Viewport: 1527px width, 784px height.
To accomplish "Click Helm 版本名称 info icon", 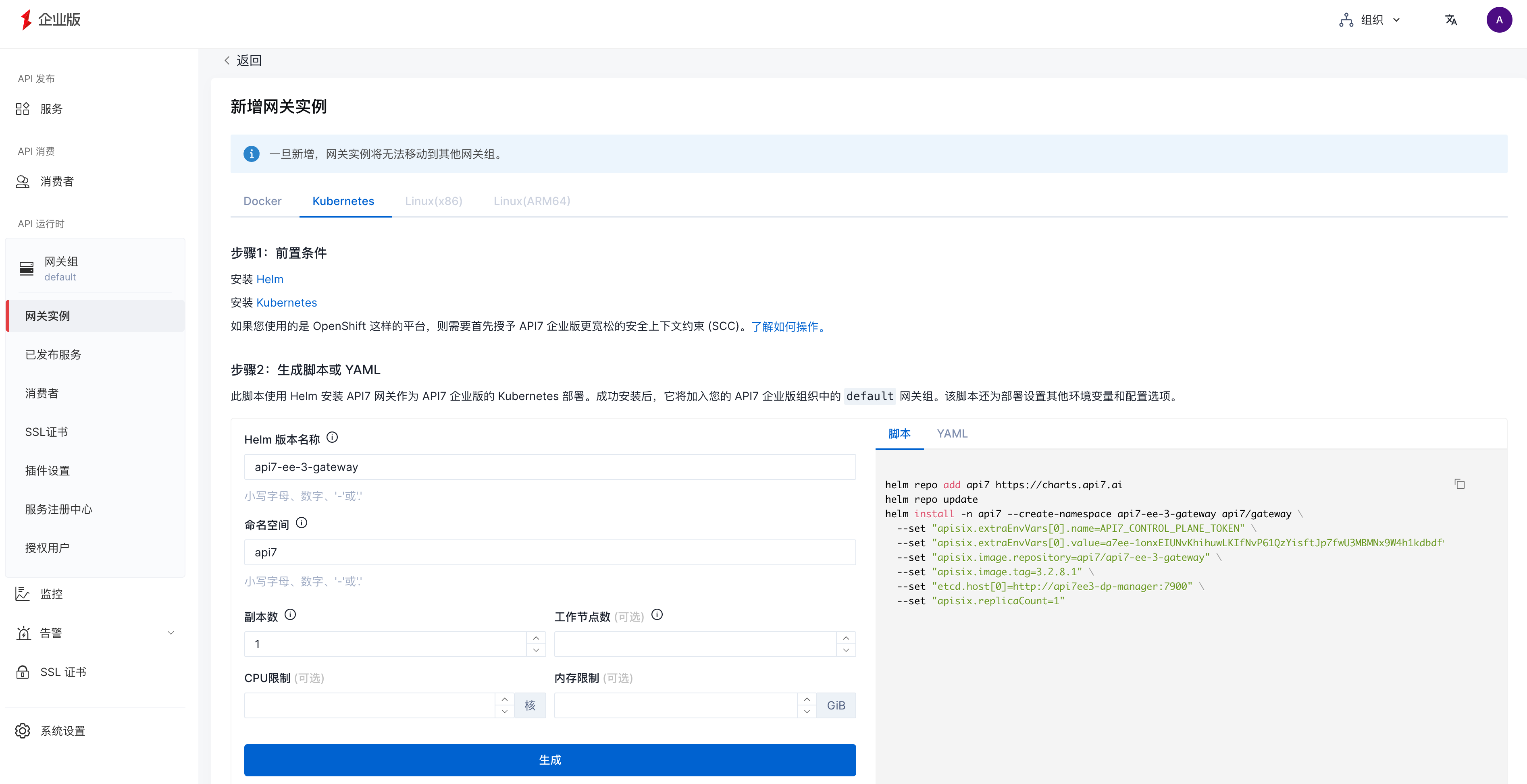I will coord(332,438).
